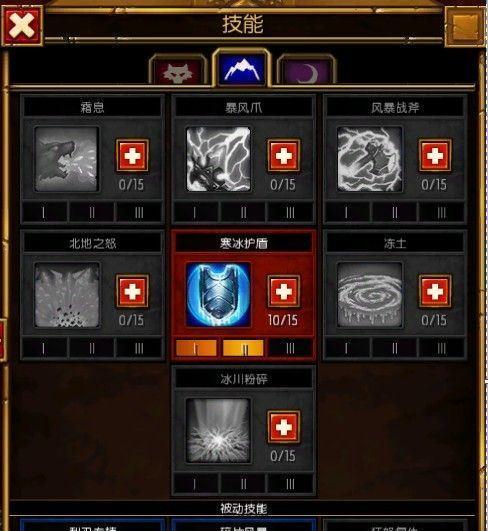The height and width of the screenshot is (531, 488).
Task: Add a point to 冰川粉碎 skill
Action: point(283,427)
